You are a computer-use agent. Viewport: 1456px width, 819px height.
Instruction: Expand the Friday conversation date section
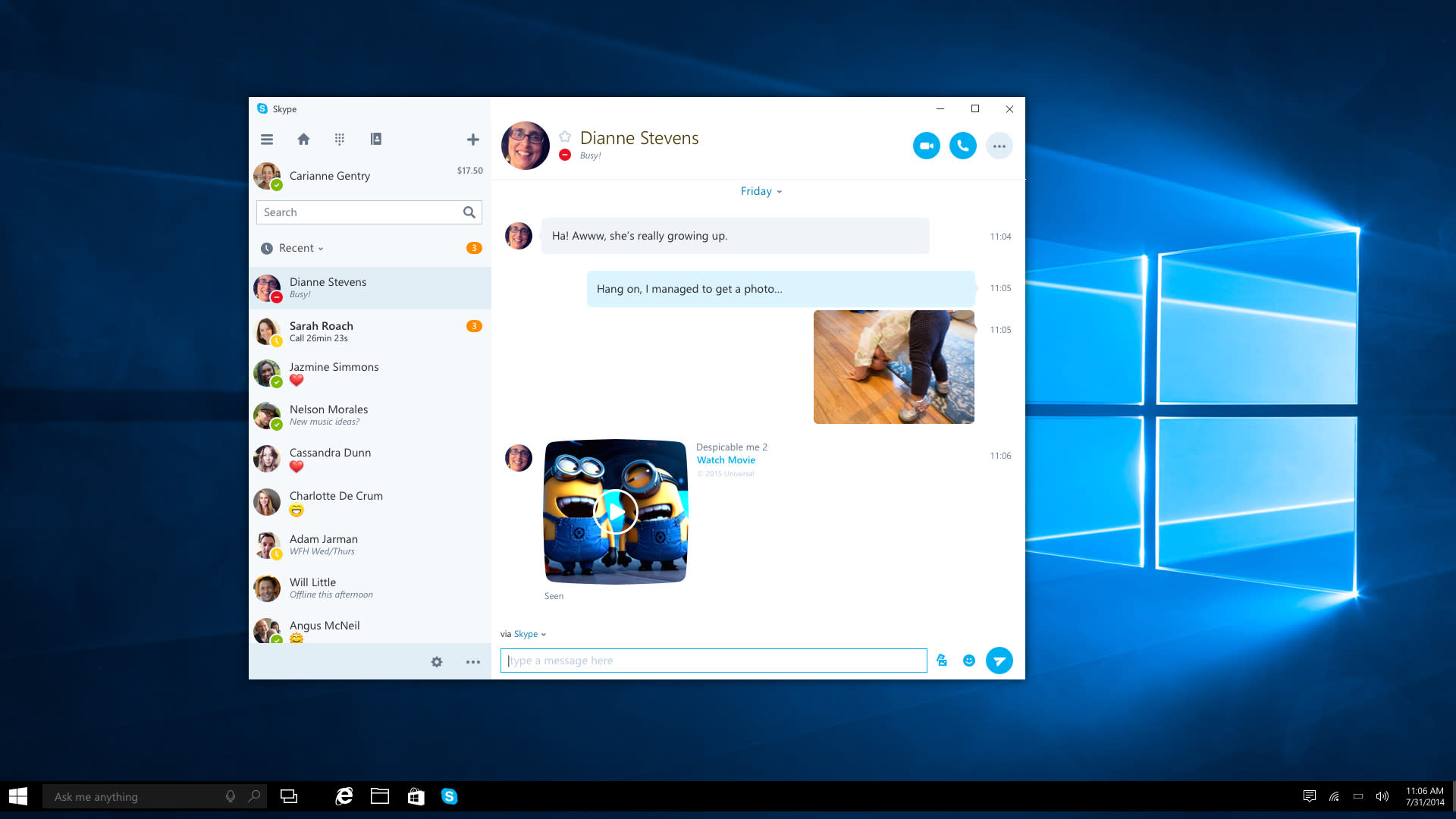click(x=761, y=191)
